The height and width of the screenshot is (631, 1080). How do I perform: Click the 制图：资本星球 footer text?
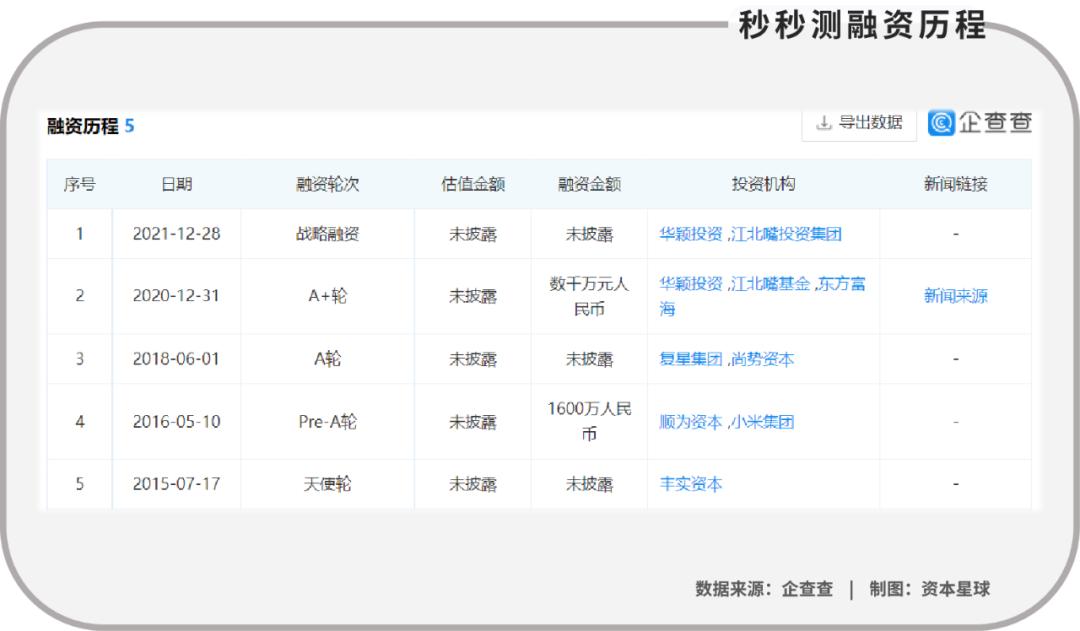pyautogui.click(x=930, y=589)
